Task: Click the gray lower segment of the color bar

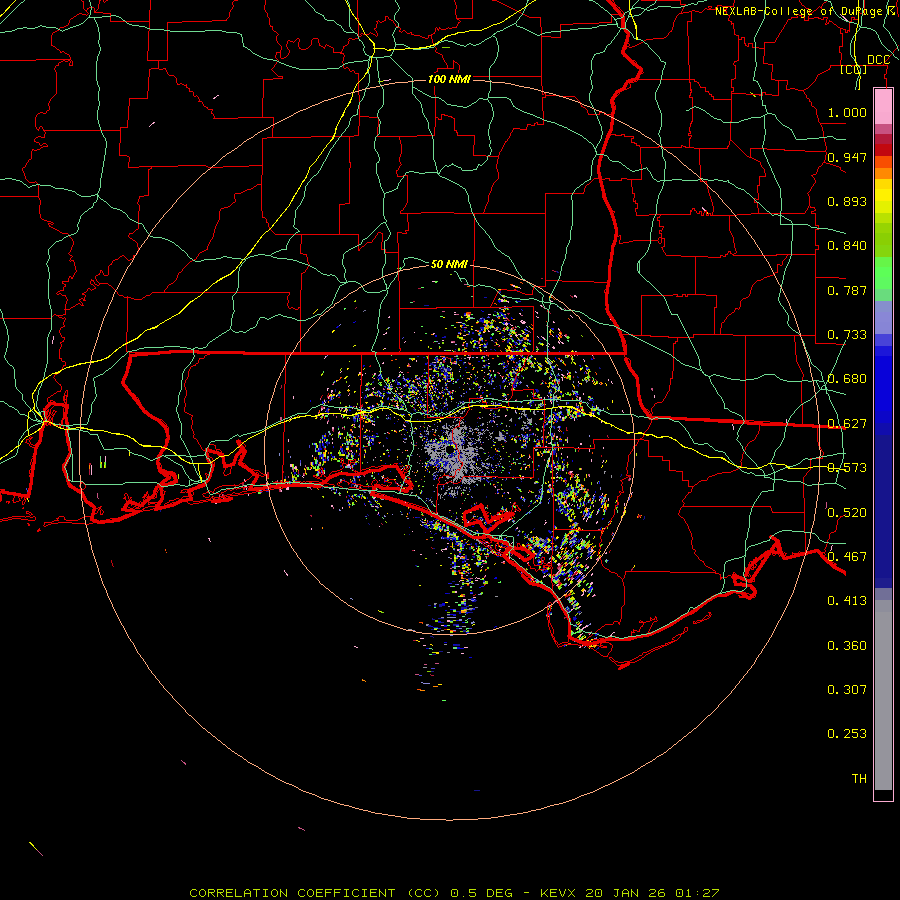Action: pyautogui.click(x=883, y=695)
